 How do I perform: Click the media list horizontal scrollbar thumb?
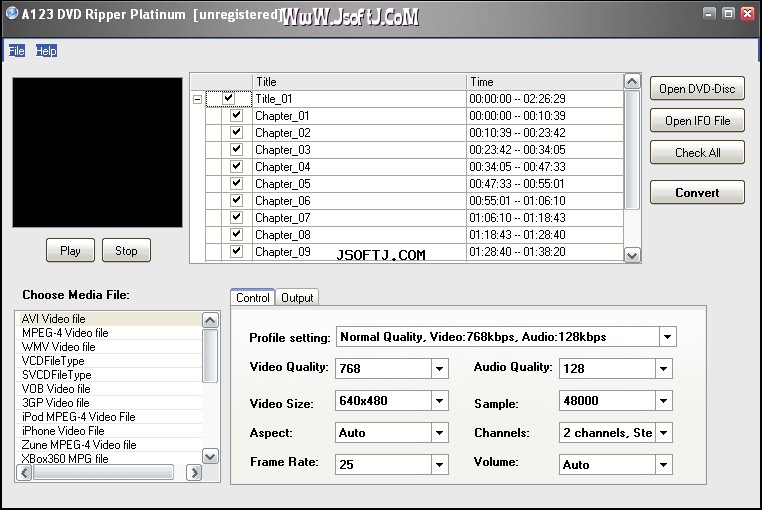[x=103, y=472]
